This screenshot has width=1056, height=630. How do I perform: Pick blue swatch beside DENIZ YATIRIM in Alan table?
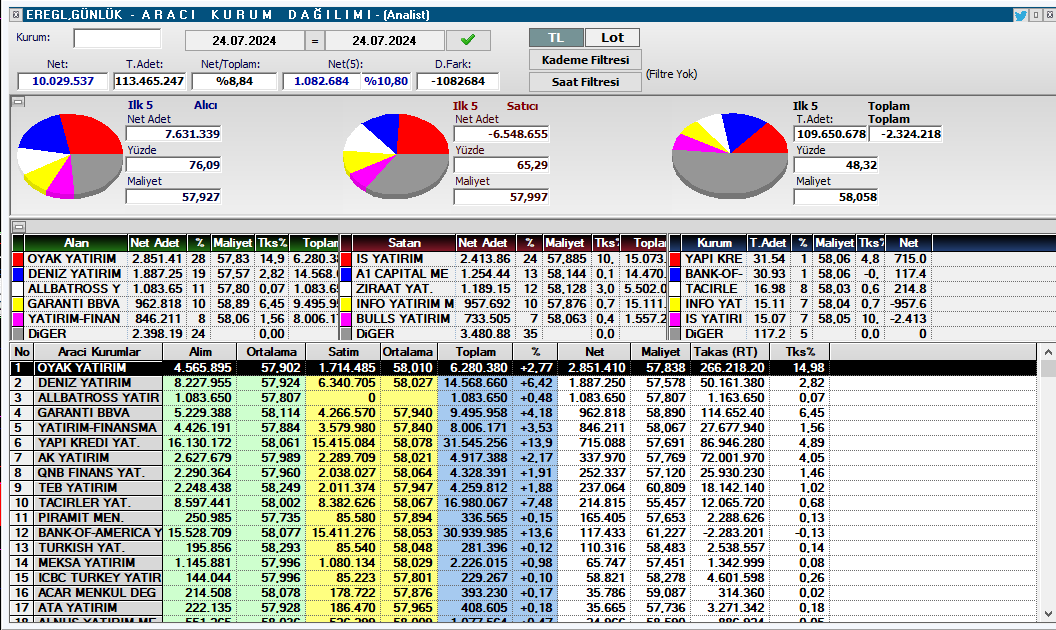[x=18, y=274]
